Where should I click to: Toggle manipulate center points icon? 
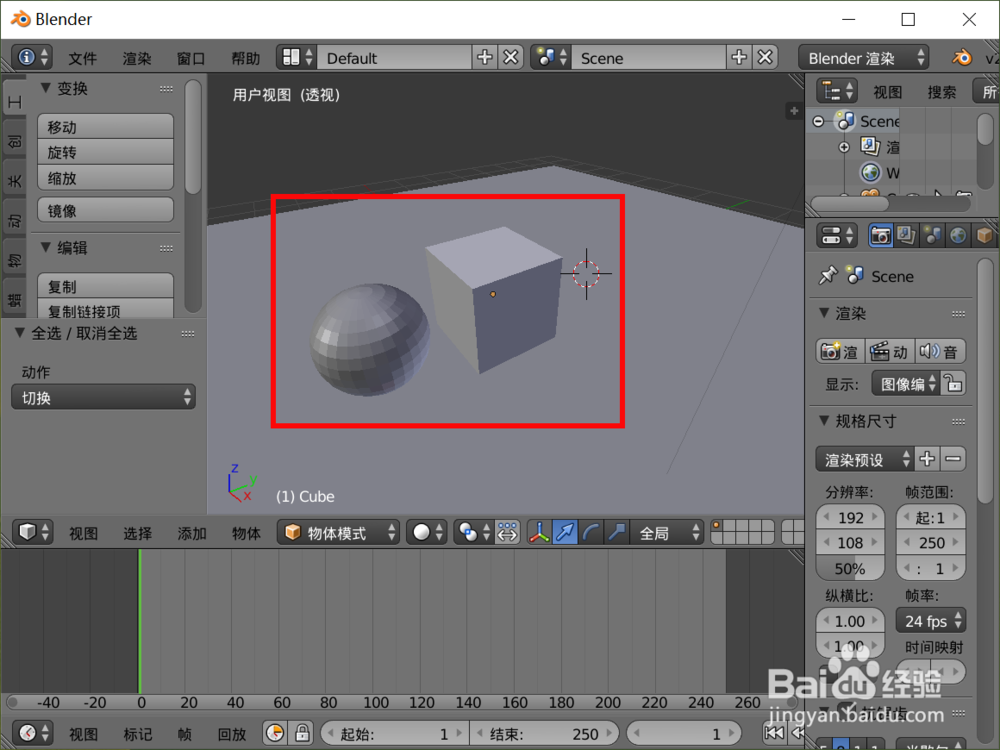pos(508,532)
